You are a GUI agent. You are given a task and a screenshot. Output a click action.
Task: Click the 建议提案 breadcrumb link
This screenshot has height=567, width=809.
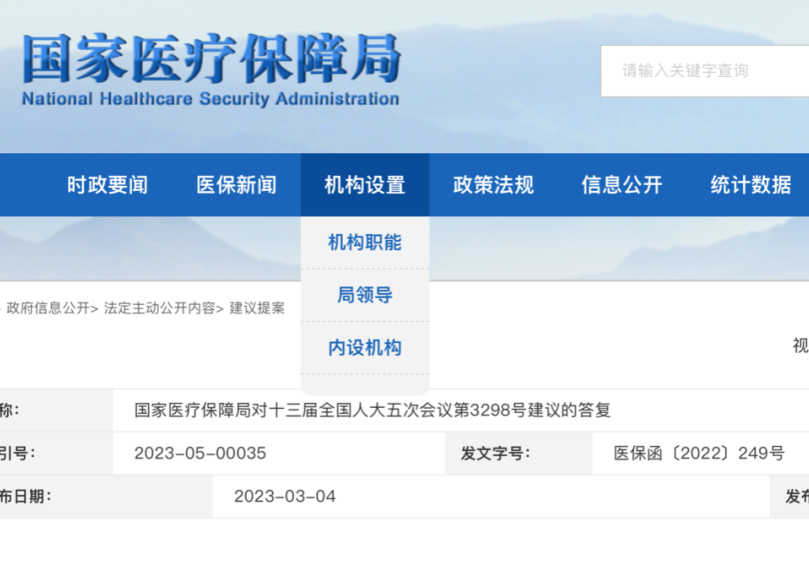tap(257, 308)
